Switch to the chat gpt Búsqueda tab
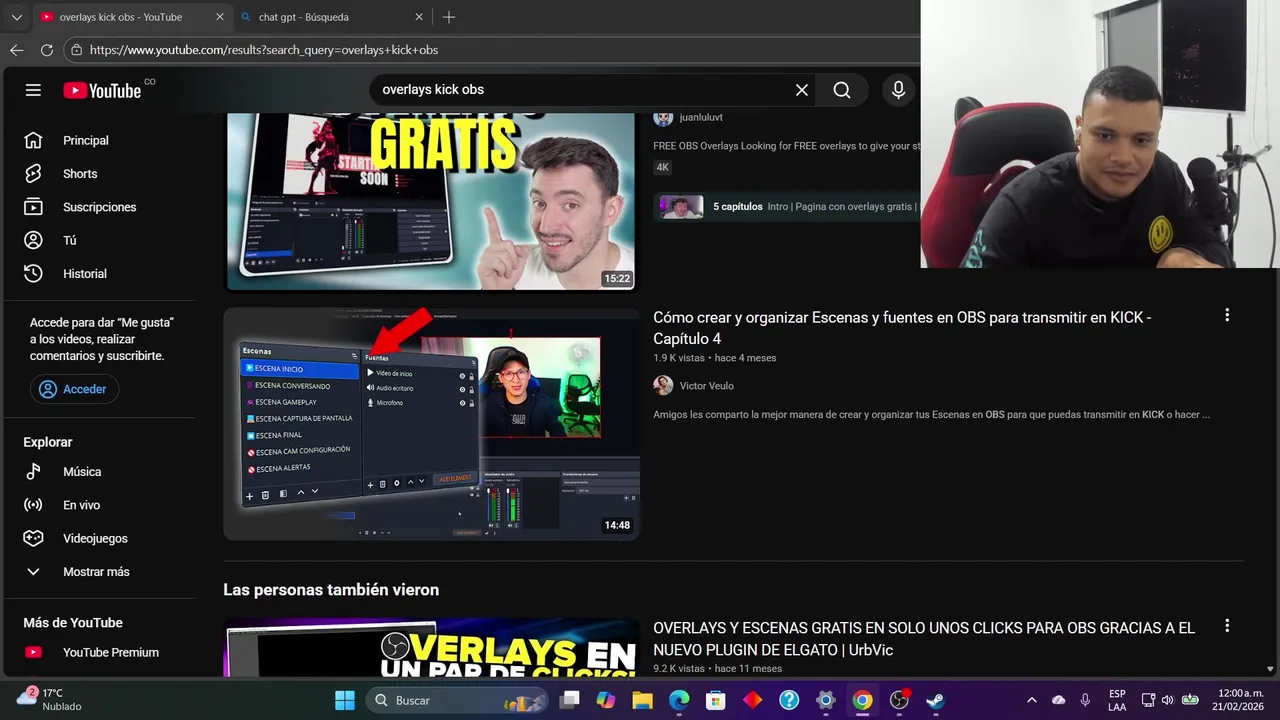 click(x=332, y=17)
